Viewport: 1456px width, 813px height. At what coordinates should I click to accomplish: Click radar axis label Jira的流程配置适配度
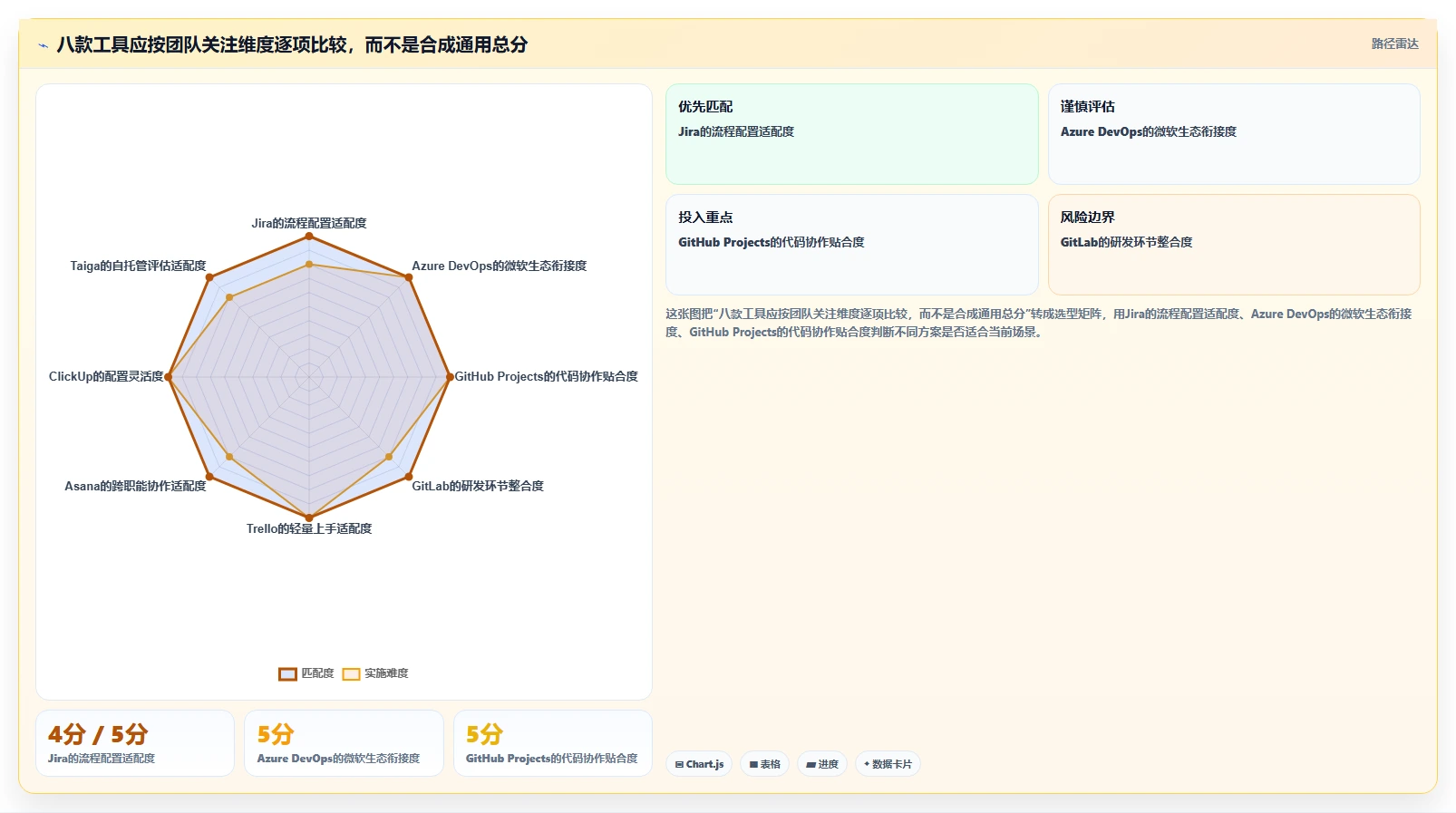(x=309, y=223)
